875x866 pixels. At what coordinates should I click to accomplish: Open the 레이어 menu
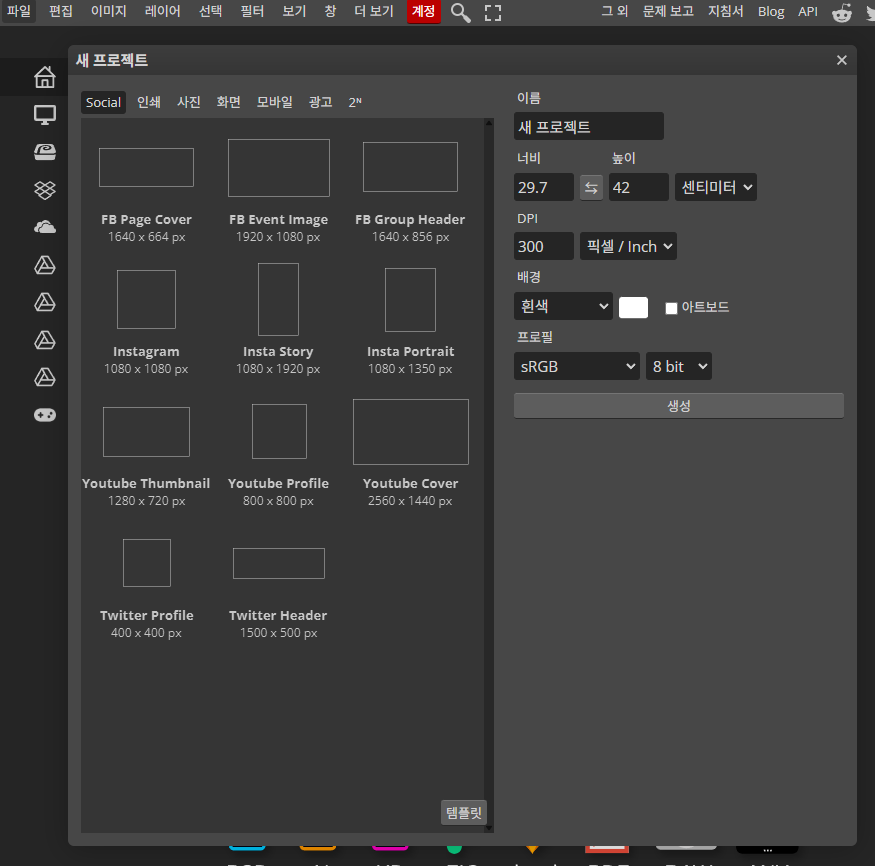tap(162, 11)
